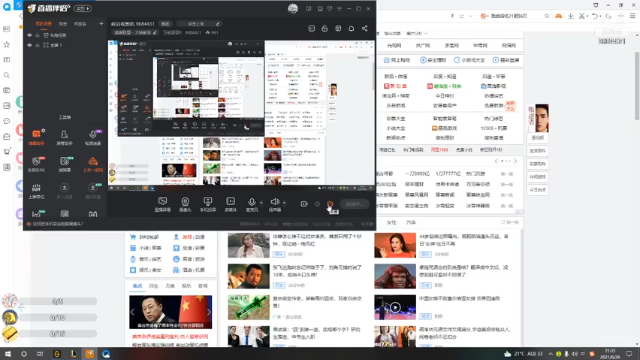This screenshot has width=640, height=360.
Task: Click the share icon in the streaming app header
Action: 364,29
